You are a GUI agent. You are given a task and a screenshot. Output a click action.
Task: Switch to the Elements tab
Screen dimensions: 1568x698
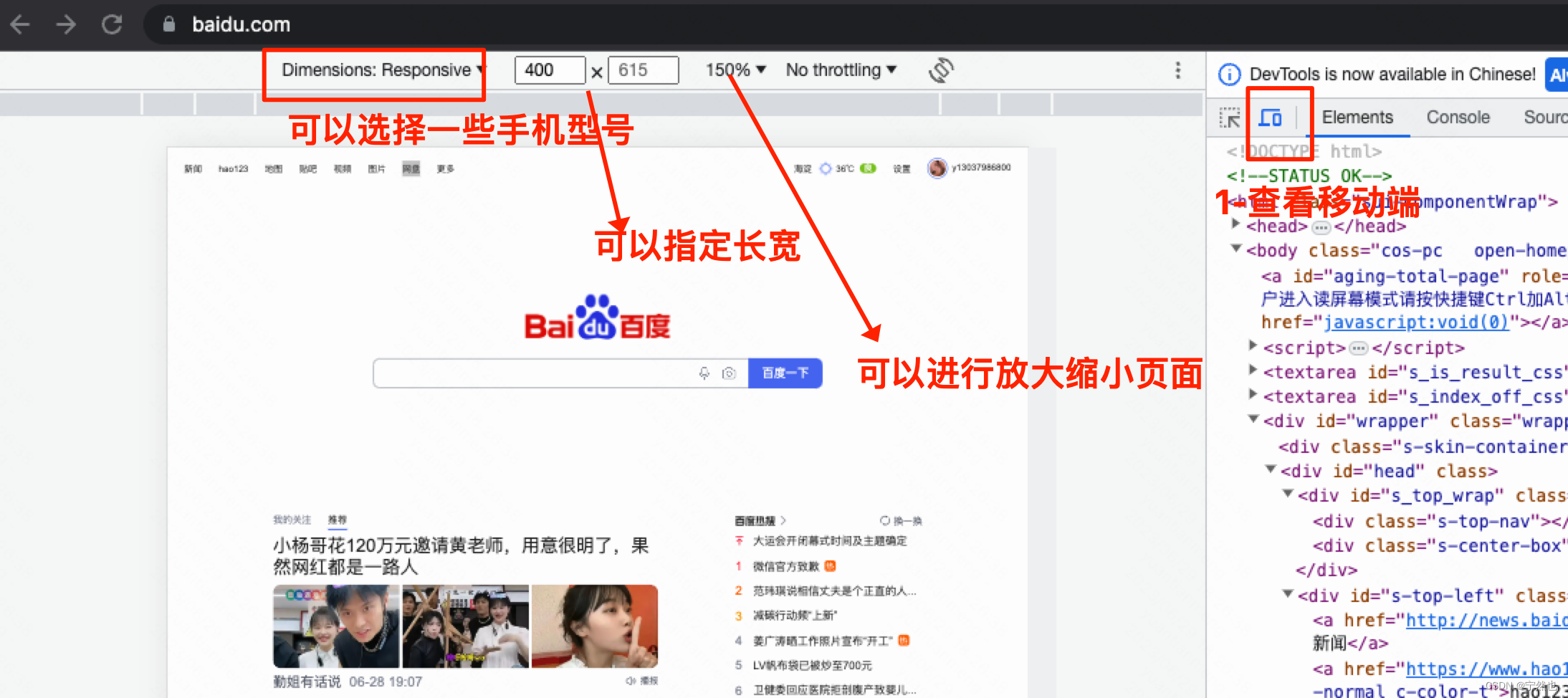(1357, 118)
